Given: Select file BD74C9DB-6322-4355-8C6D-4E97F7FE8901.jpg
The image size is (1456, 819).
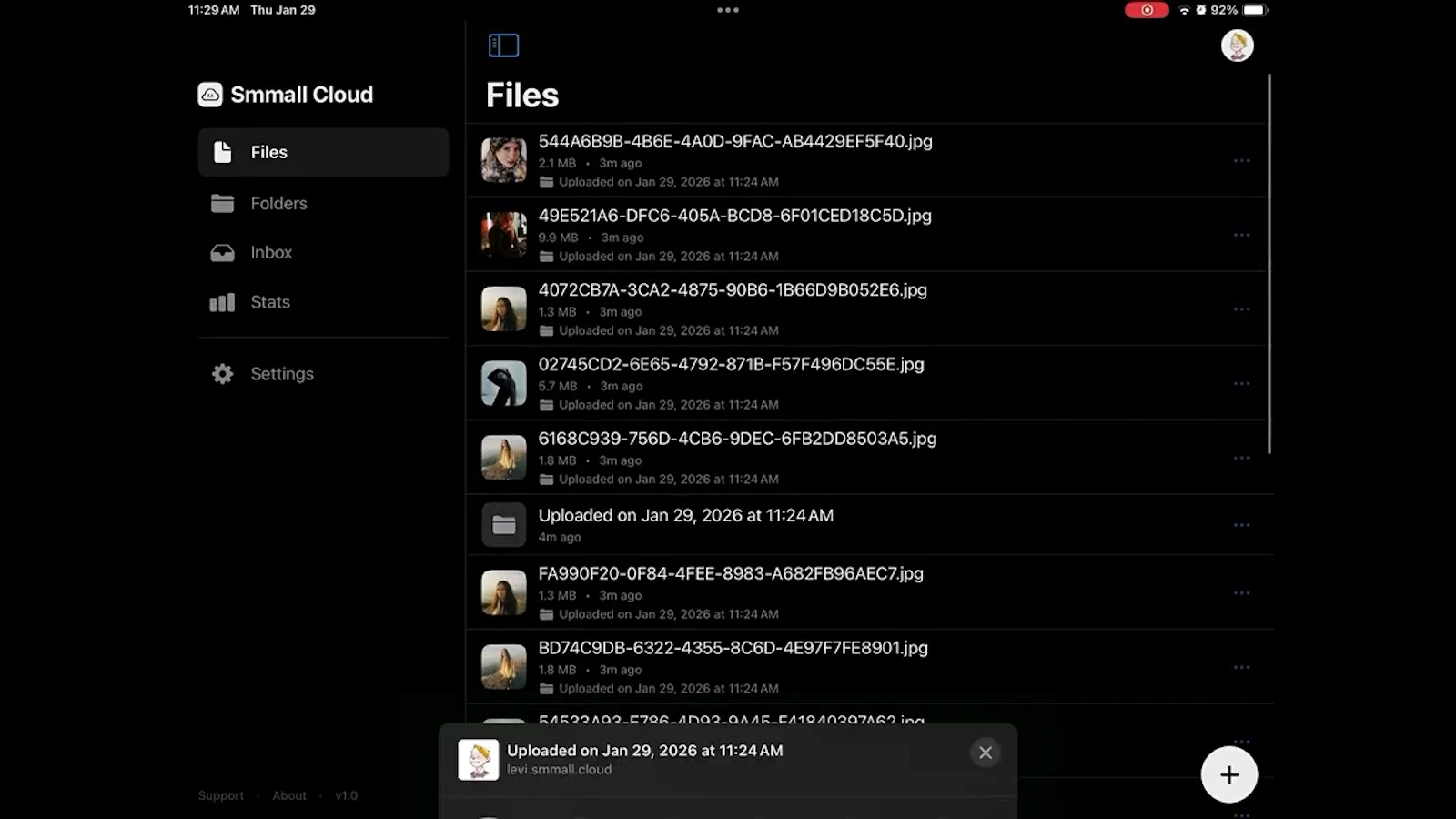Looking at the screenshot, I should (x=733, y=648).
